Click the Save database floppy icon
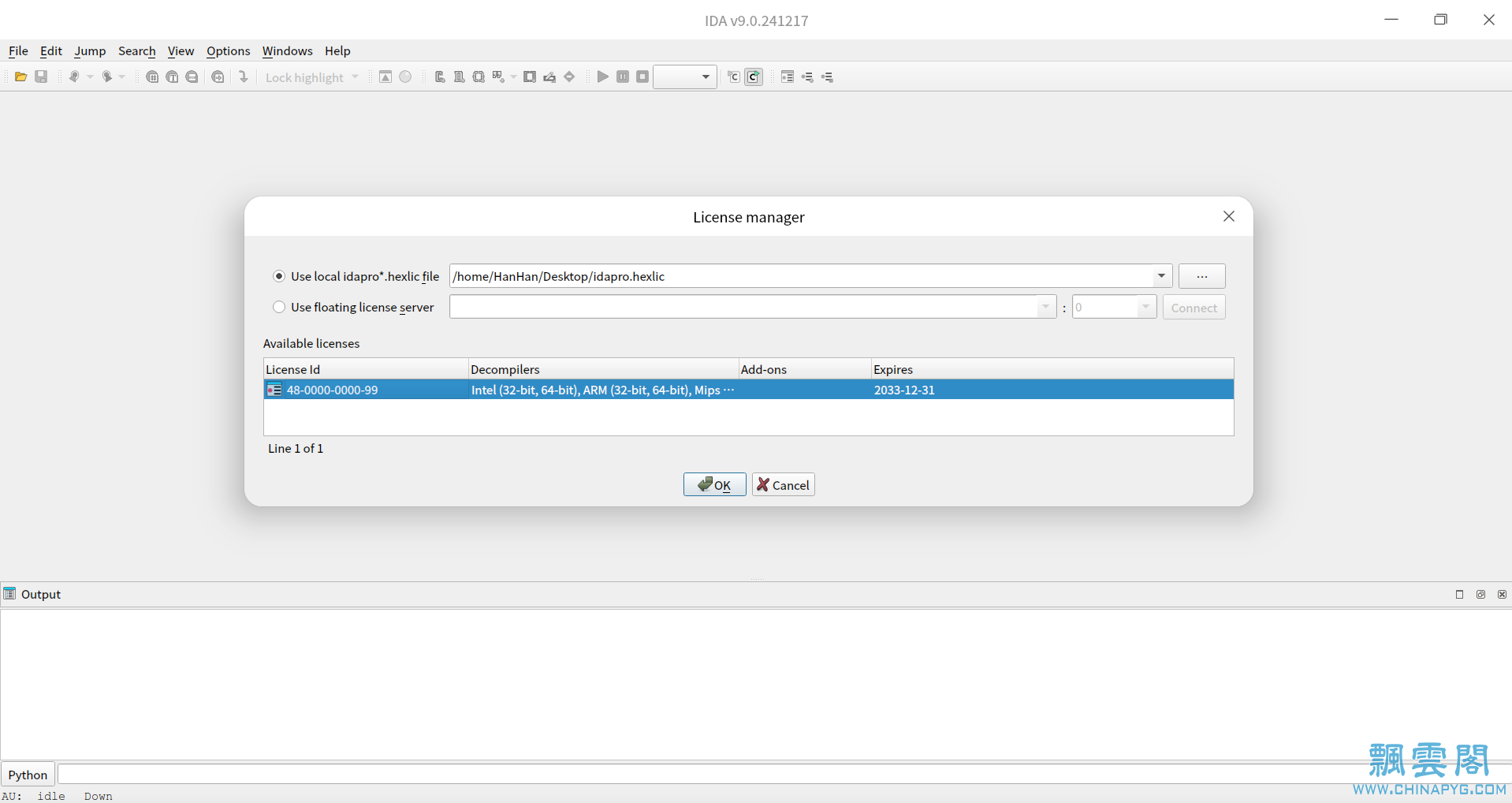Viewport: 1512px width, 803px height. [41, 77]
